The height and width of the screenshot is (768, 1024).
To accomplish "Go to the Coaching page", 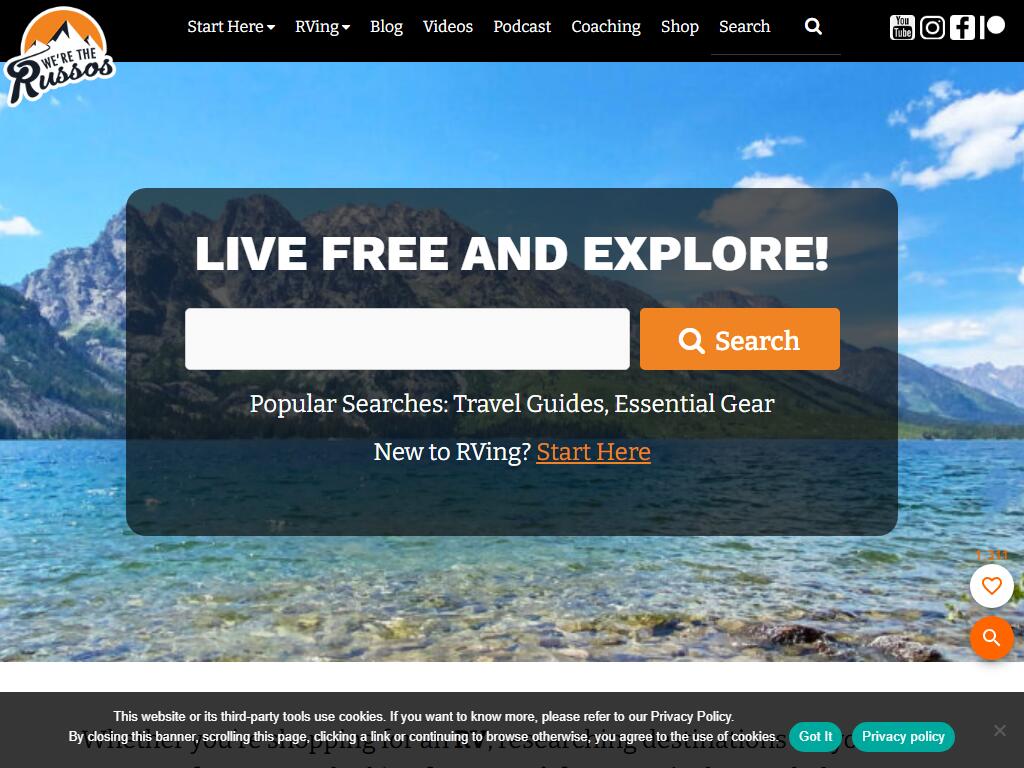I will [605, 27].
